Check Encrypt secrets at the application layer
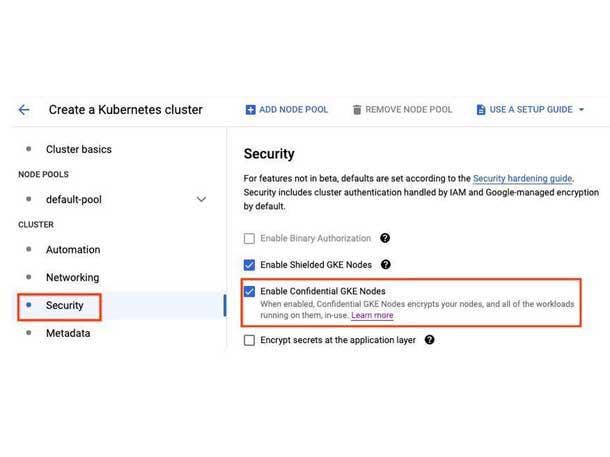This screenshot has width=610, height=457. coord(250,340)
